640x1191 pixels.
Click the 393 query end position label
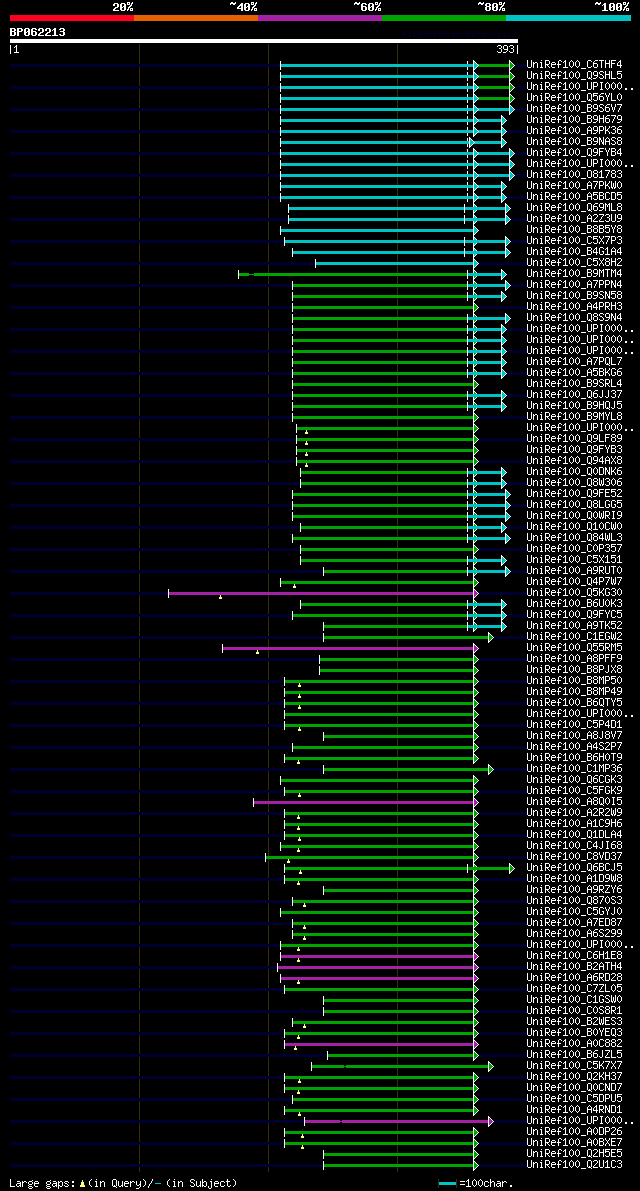[506, 50]
